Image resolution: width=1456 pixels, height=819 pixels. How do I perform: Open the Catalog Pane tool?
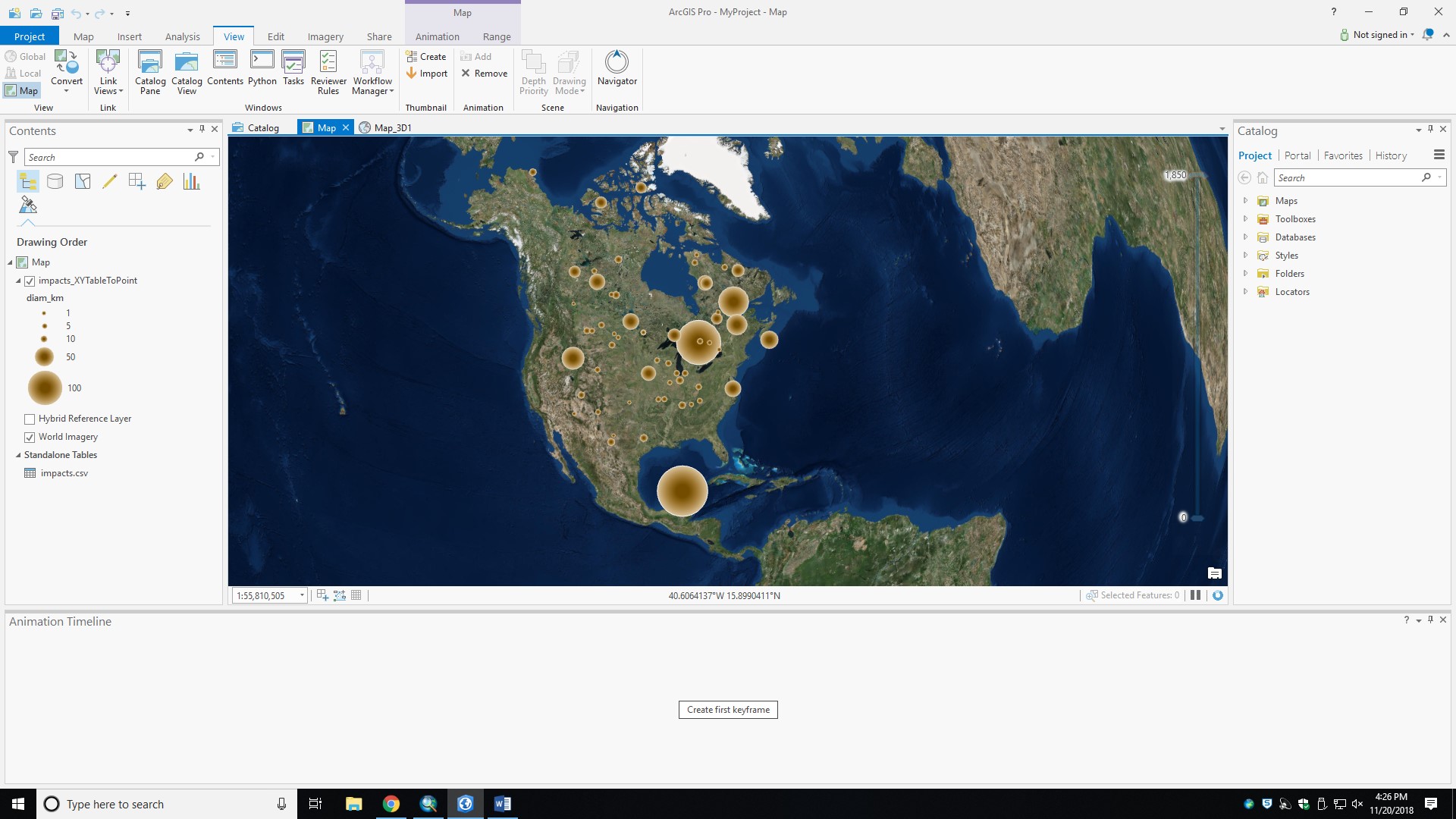[149, 72]
